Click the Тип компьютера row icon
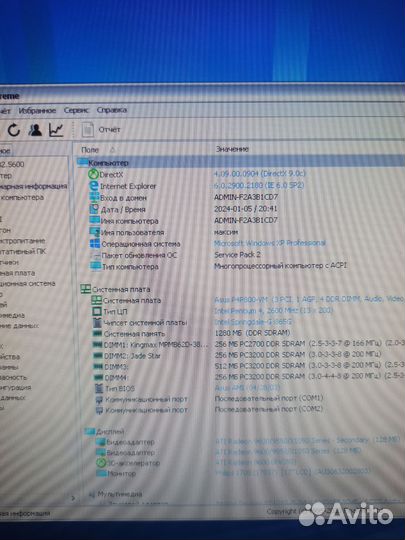The height and width of the screenshot is (540, 405). tap(95, 266)
